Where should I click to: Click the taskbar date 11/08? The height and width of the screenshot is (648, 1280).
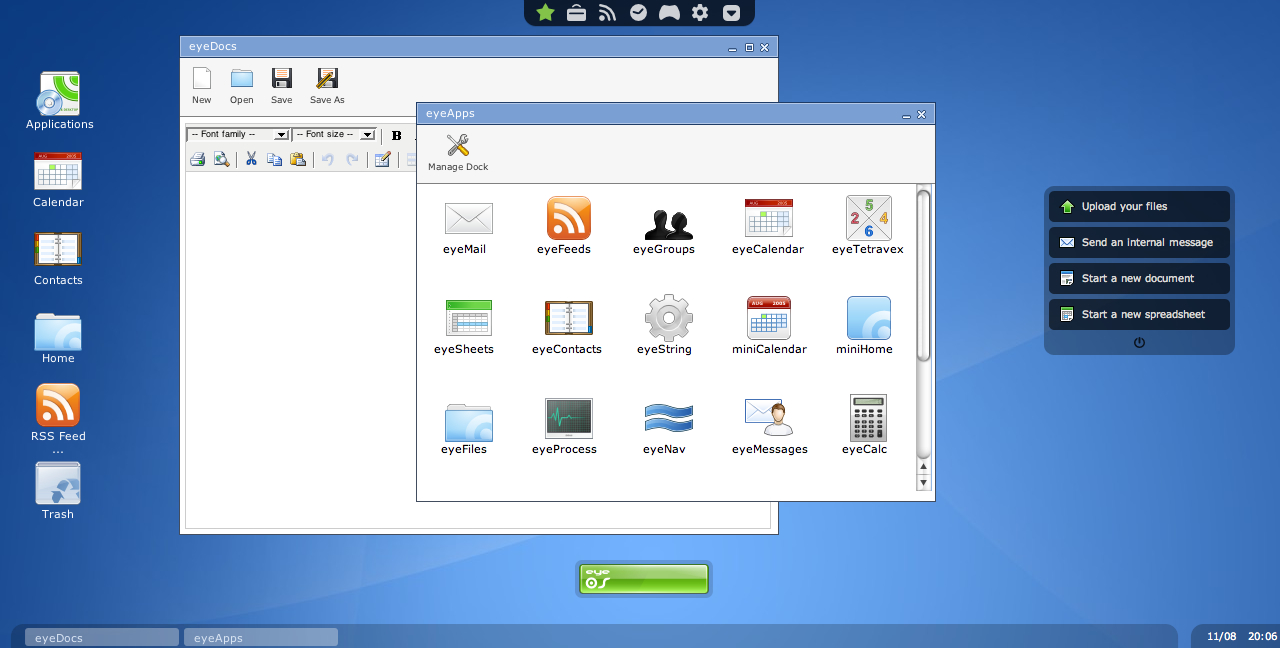1222,636
